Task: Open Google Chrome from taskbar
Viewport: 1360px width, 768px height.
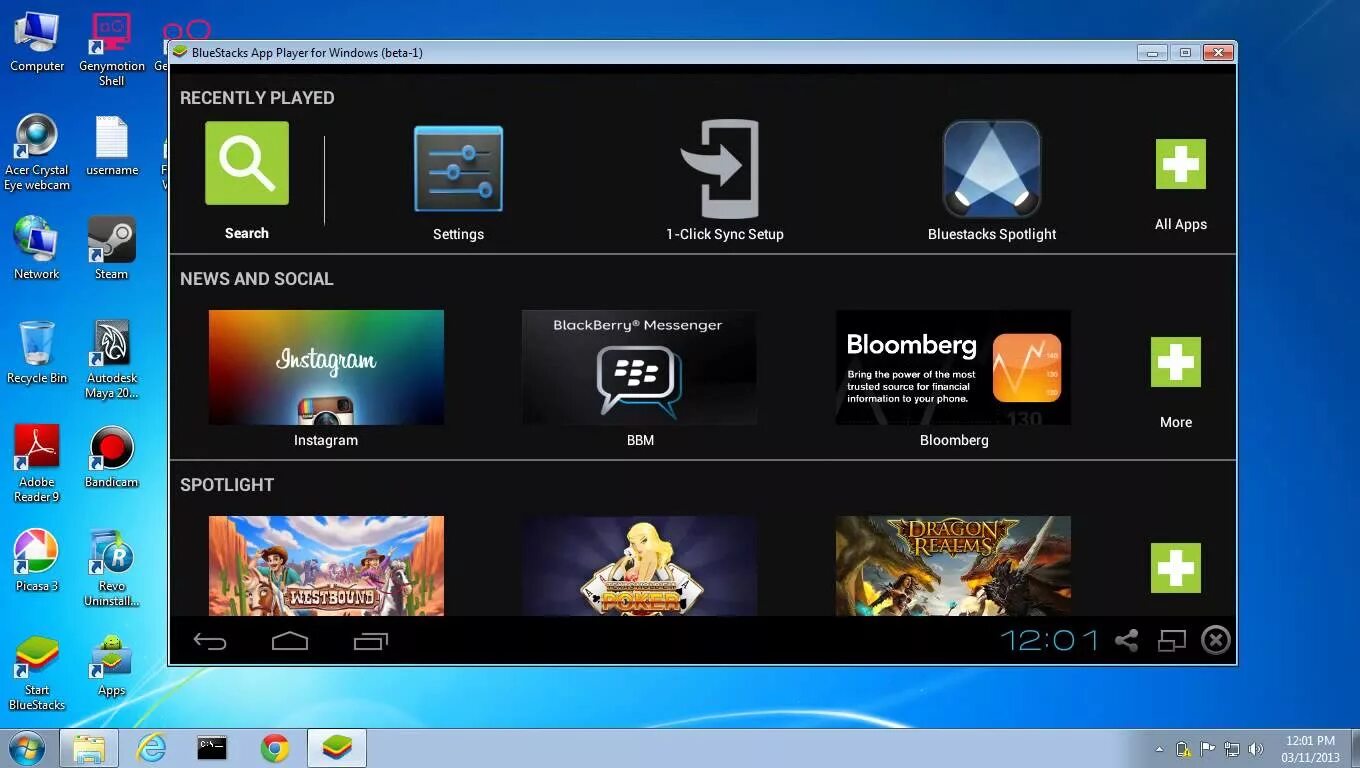Action: point(275,748)
